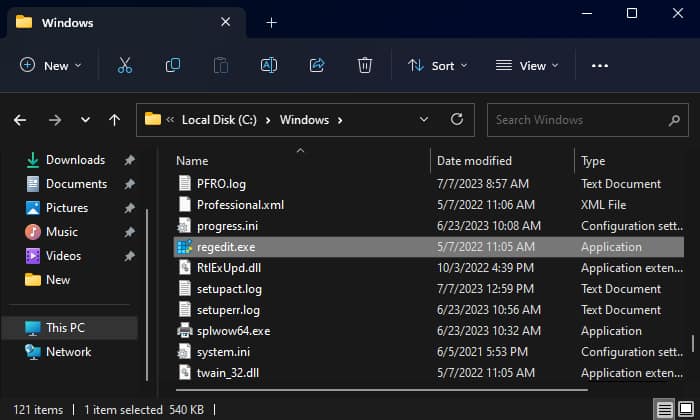The height and width of the screenshot is (420, 700).
Task: Go back with the left arrow
Action: 20,120
